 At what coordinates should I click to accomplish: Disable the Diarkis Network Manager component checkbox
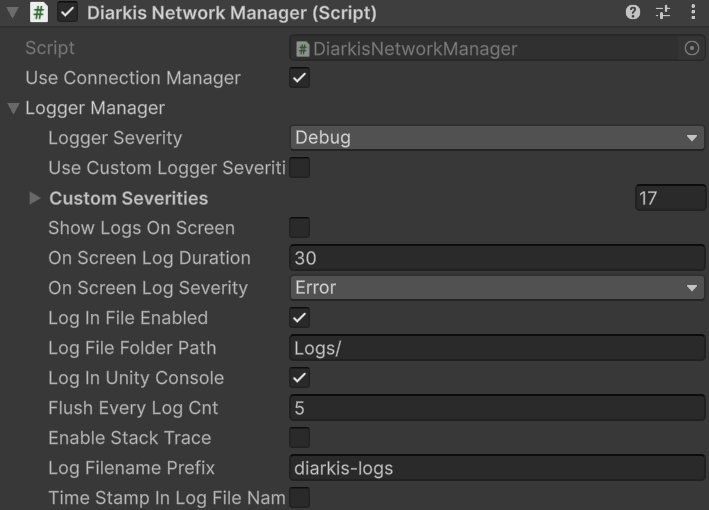click(x=68, y=13)
